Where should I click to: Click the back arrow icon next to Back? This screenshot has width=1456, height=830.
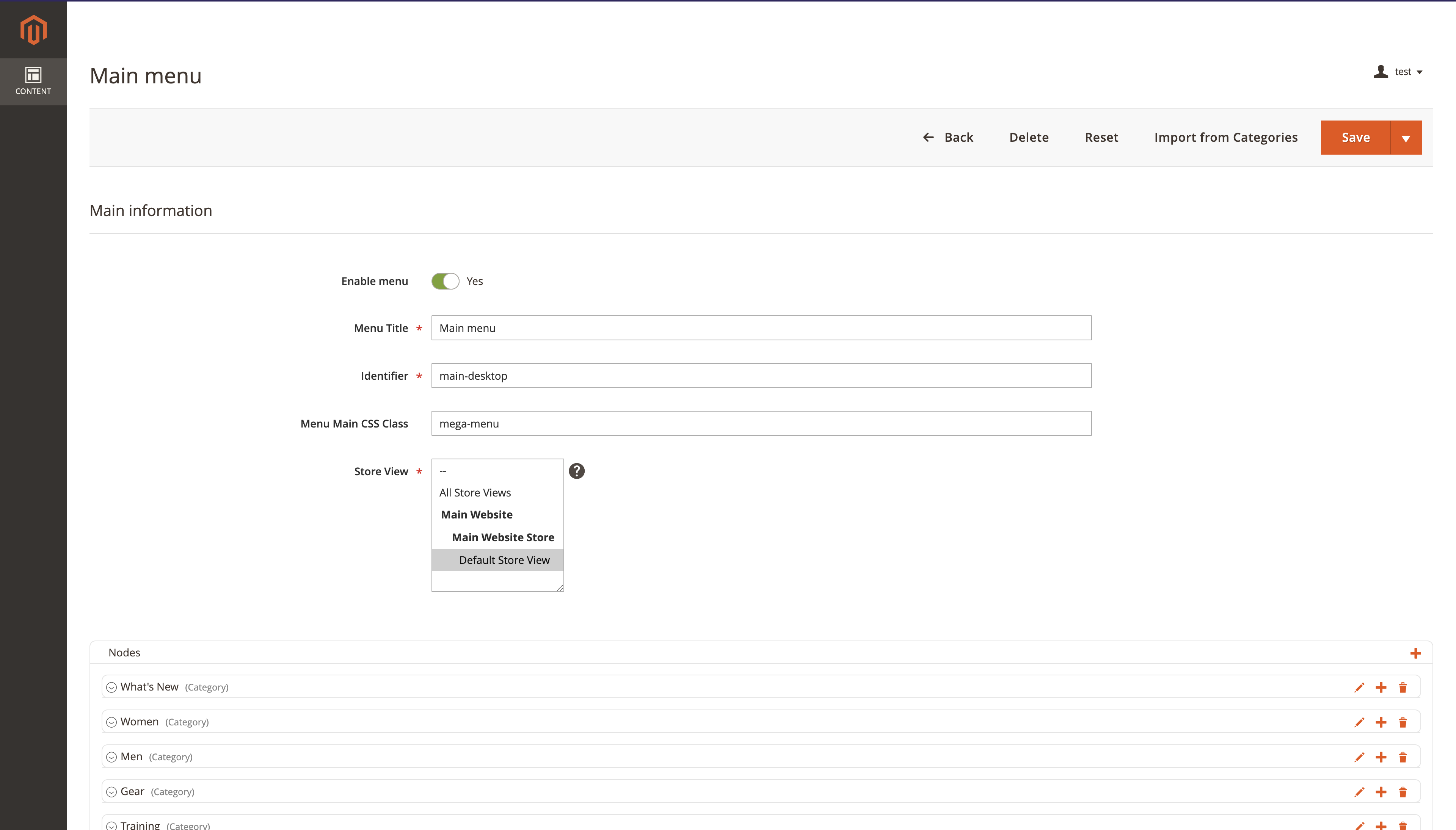click(929, 137)
